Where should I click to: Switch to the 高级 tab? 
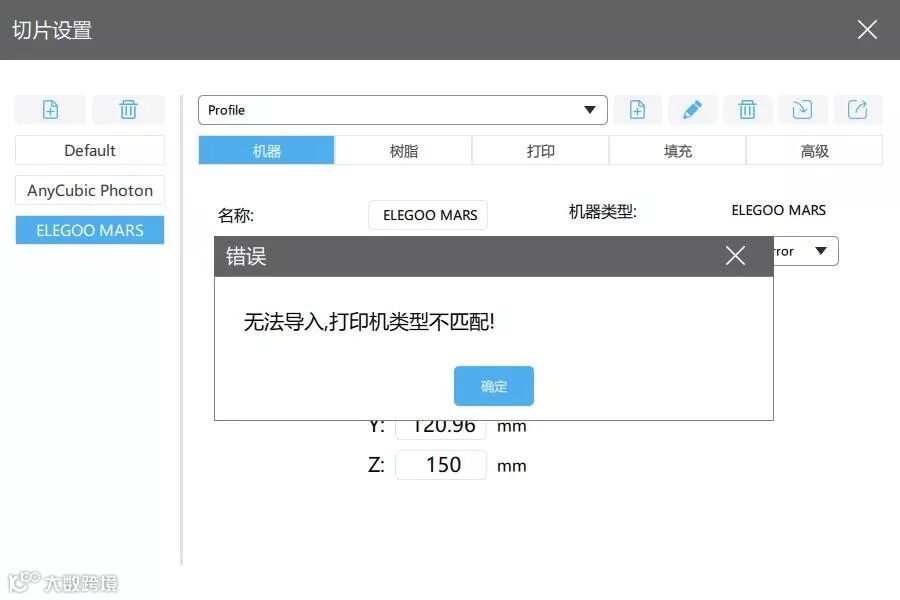(814, 150)
